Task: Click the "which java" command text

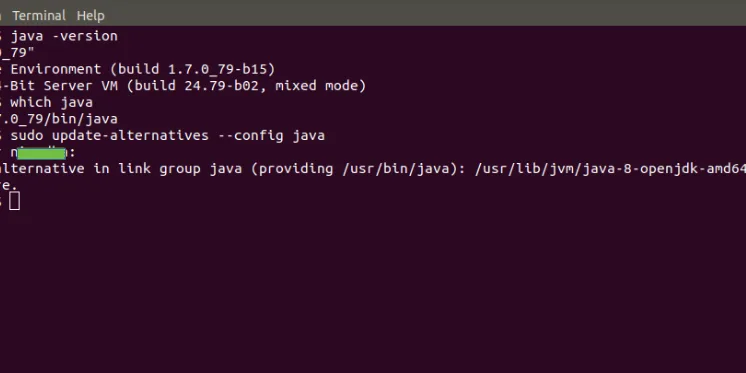Action: tap(51, 102)
